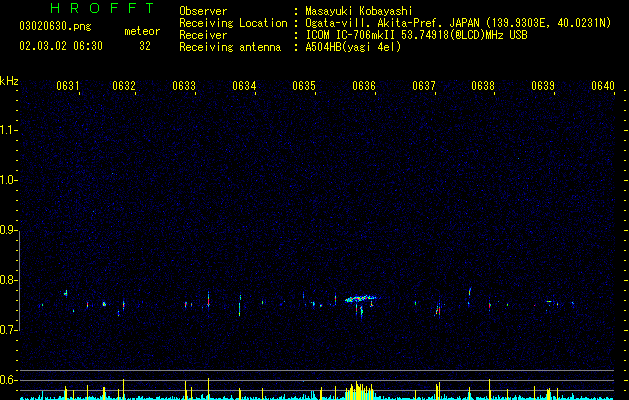The height and width of the screenshot is (400, 629).
Task: Click the 0637 time marker
Action: pos(424,86)
